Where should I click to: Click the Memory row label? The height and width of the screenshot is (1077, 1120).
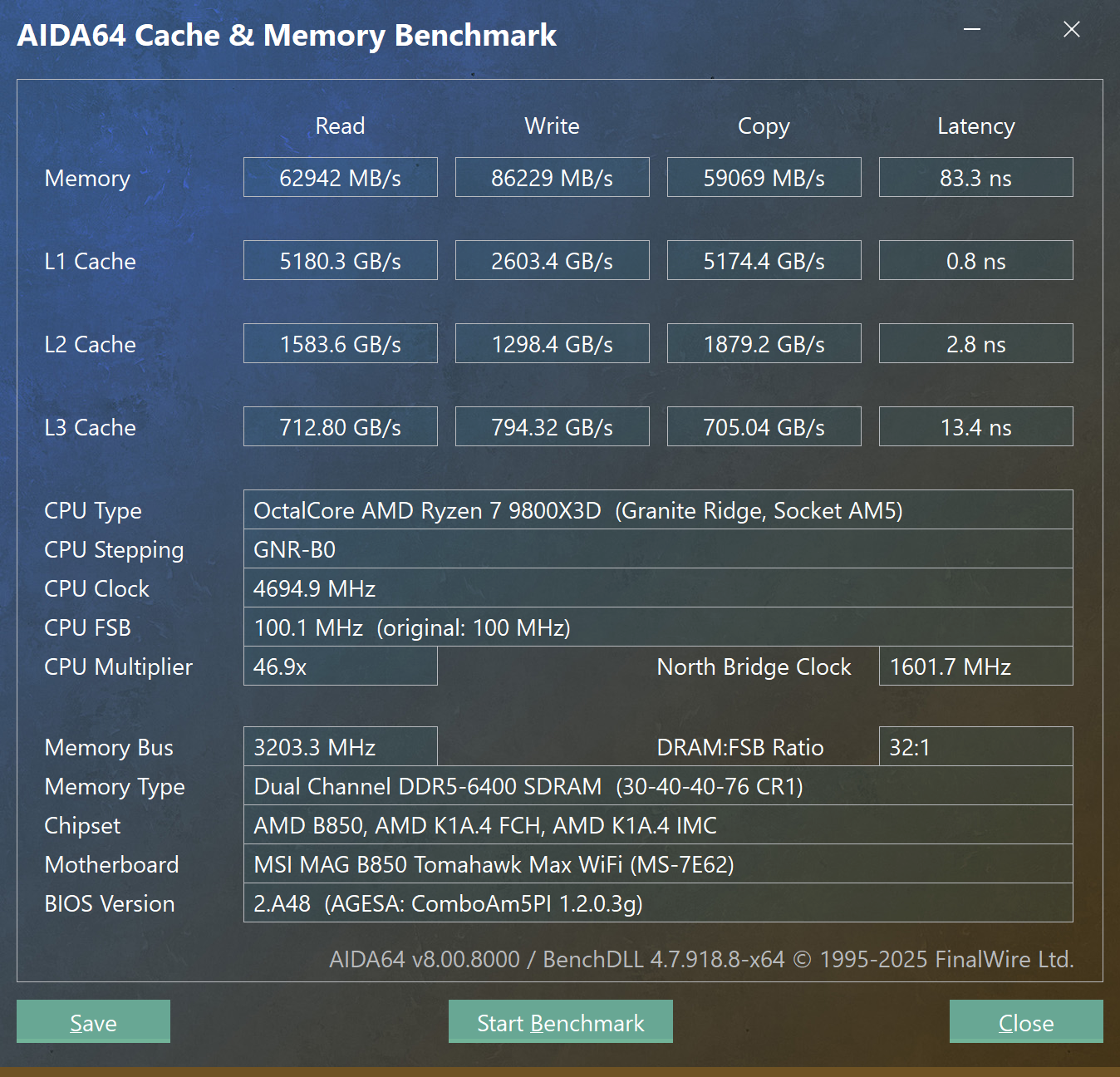click(87, 179)
